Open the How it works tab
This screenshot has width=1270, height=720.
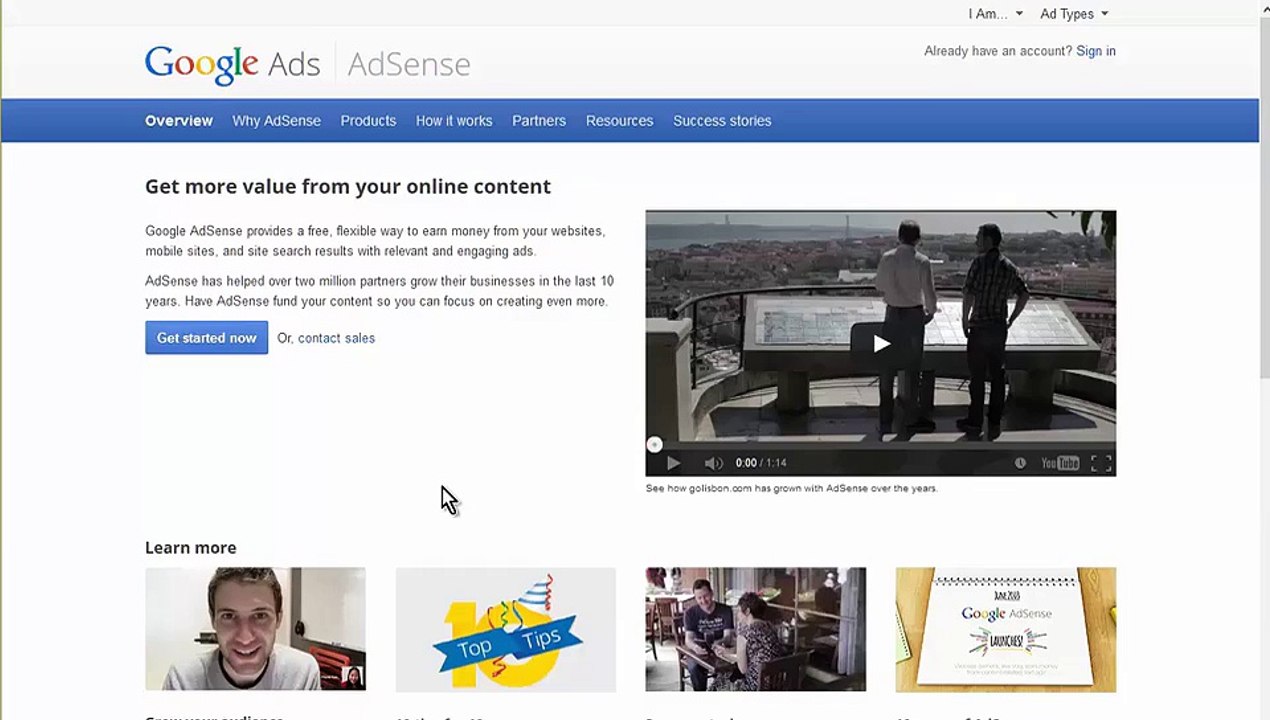pos(454,121)
